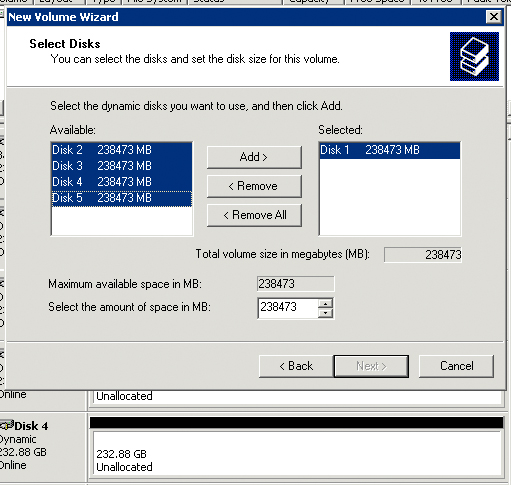Select Disk 3 in Available list

pyautogui.click(x=122, y=166)
